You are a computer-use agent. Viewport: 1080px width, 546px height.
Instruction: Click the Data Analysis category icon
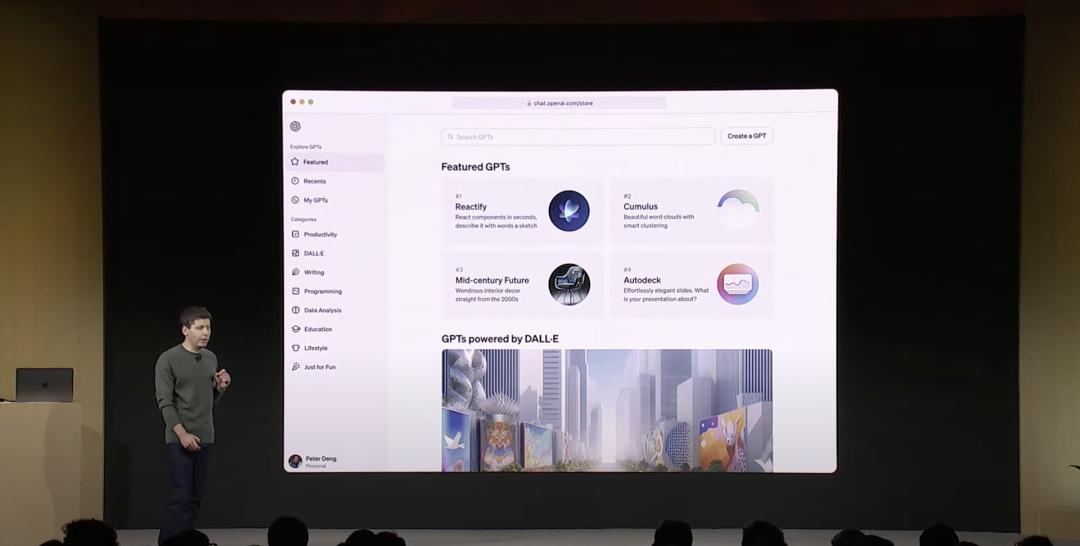coord(295,310)
